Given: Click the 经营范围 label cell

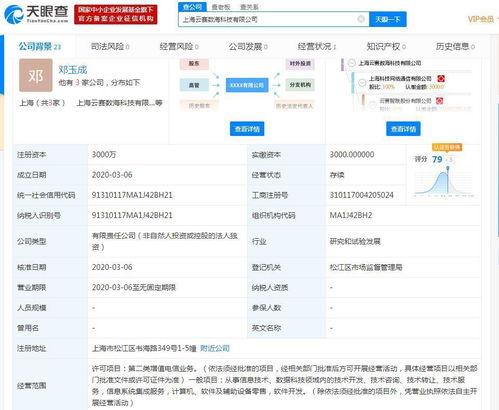Looking at the screenshot, I should [x=50, y=385].
